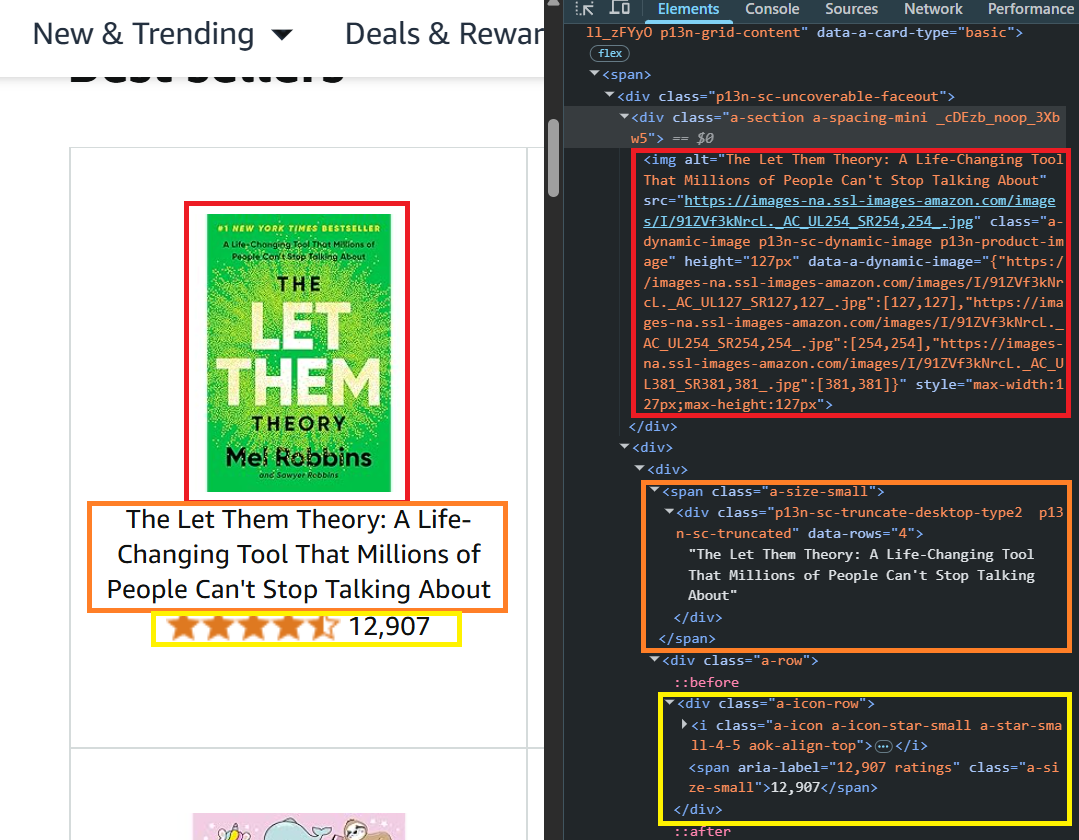Open the Sources tab
Image resolution: width=1079 pixels, height=840 pixels.
coord(851,9)
